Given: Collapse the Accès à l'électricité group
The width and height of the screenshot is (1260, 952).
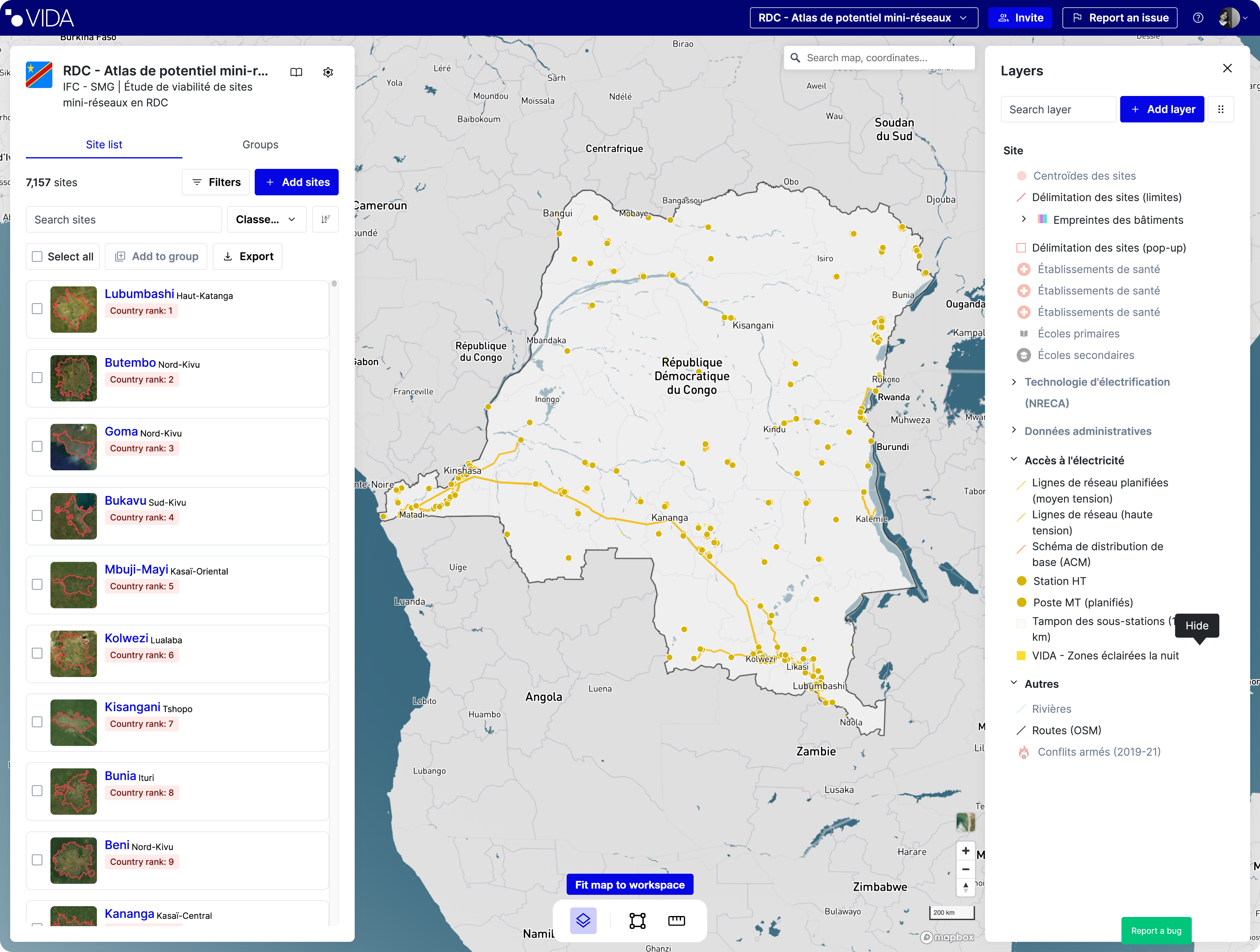Looking at the screenshot, I should pyautogui.click(x=1014, y=460).
